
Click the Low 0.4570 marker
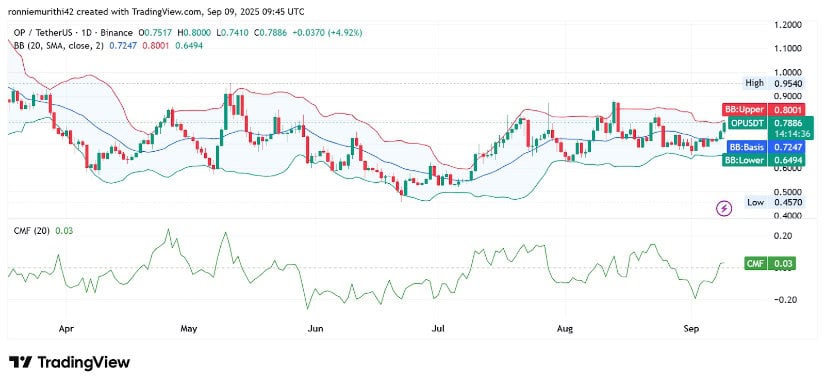coord(770,202)
